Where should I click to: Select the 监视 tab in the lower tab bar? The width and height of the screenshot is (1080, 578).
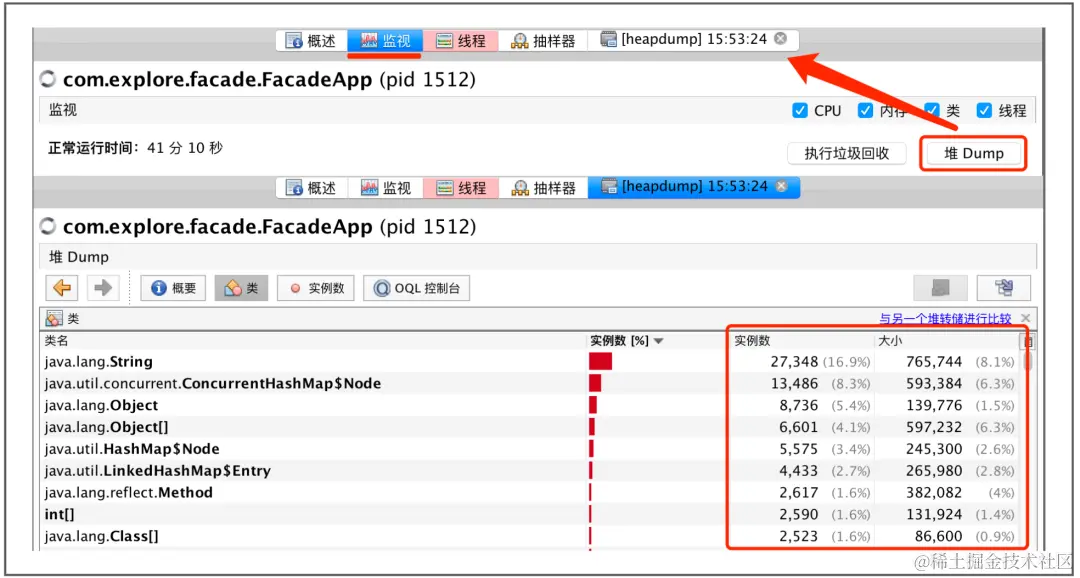(x=385, y=187)
